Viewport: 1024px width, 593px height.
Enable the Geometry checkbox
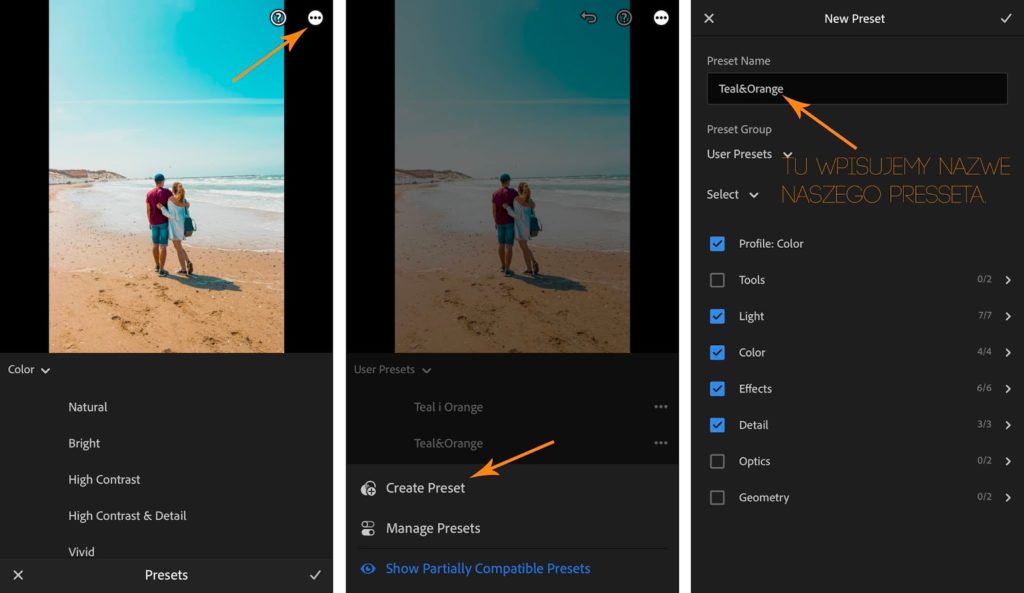pyautogui.click(x=717, y=498)
